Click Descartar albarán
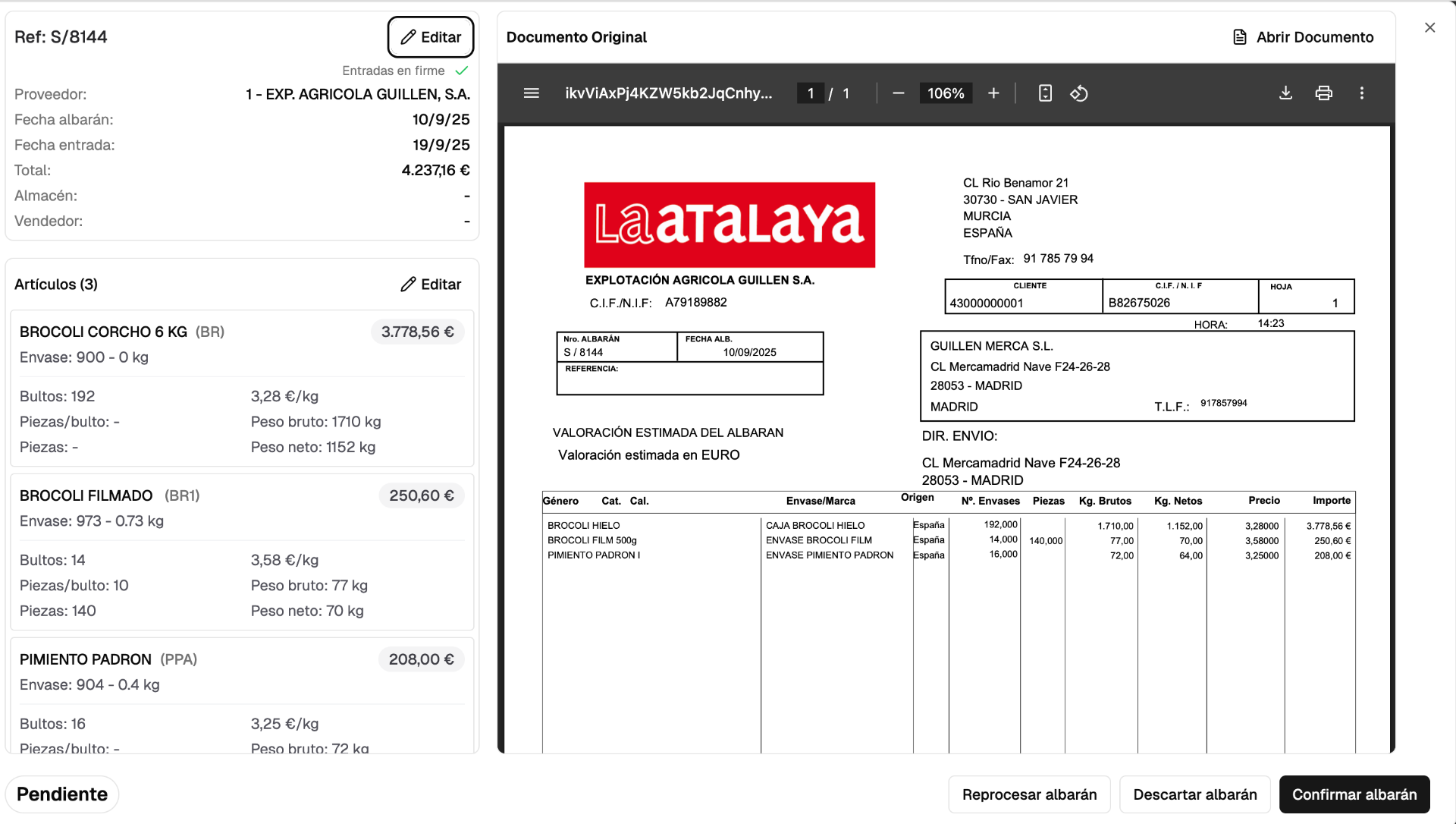1456x824 pixels. [1195, 794]
